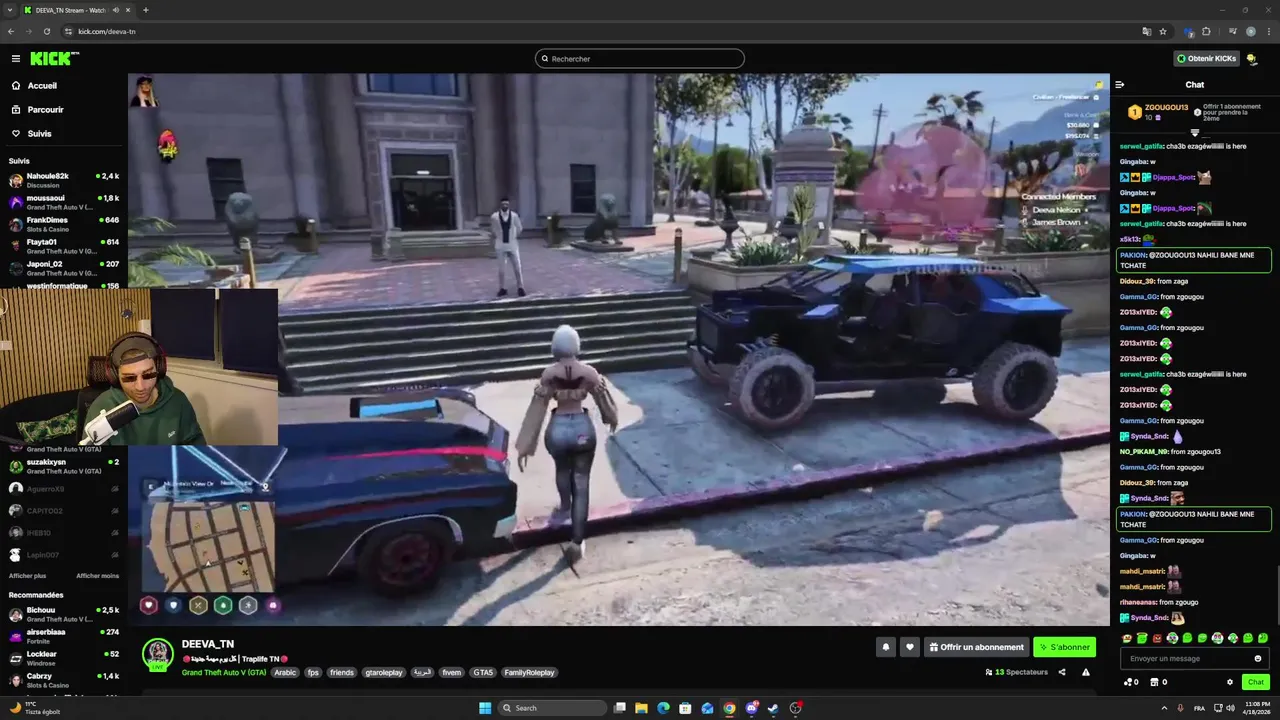Viewport: 1280px width, 720px height.
Task: Select the DEEVA_TN Stream browser tab
Action: pos(75,10)
